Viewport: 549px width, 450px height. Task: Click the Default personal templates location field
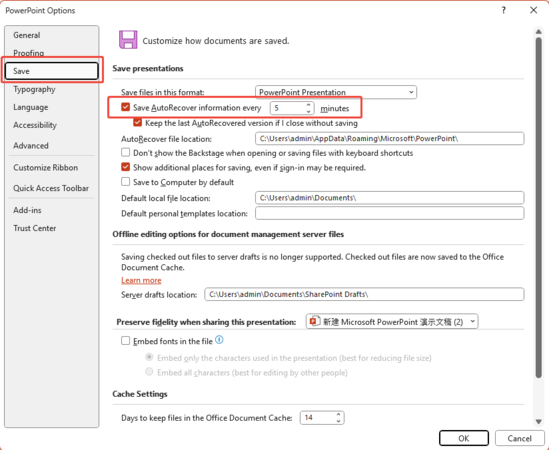(389, 213)
